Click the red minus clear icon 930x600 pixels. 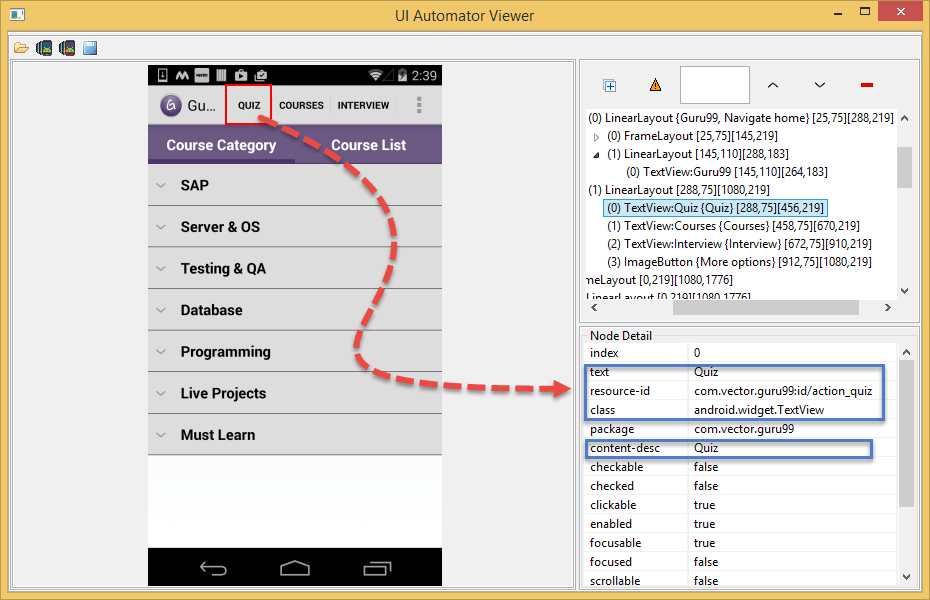click(x=866, y=86)
